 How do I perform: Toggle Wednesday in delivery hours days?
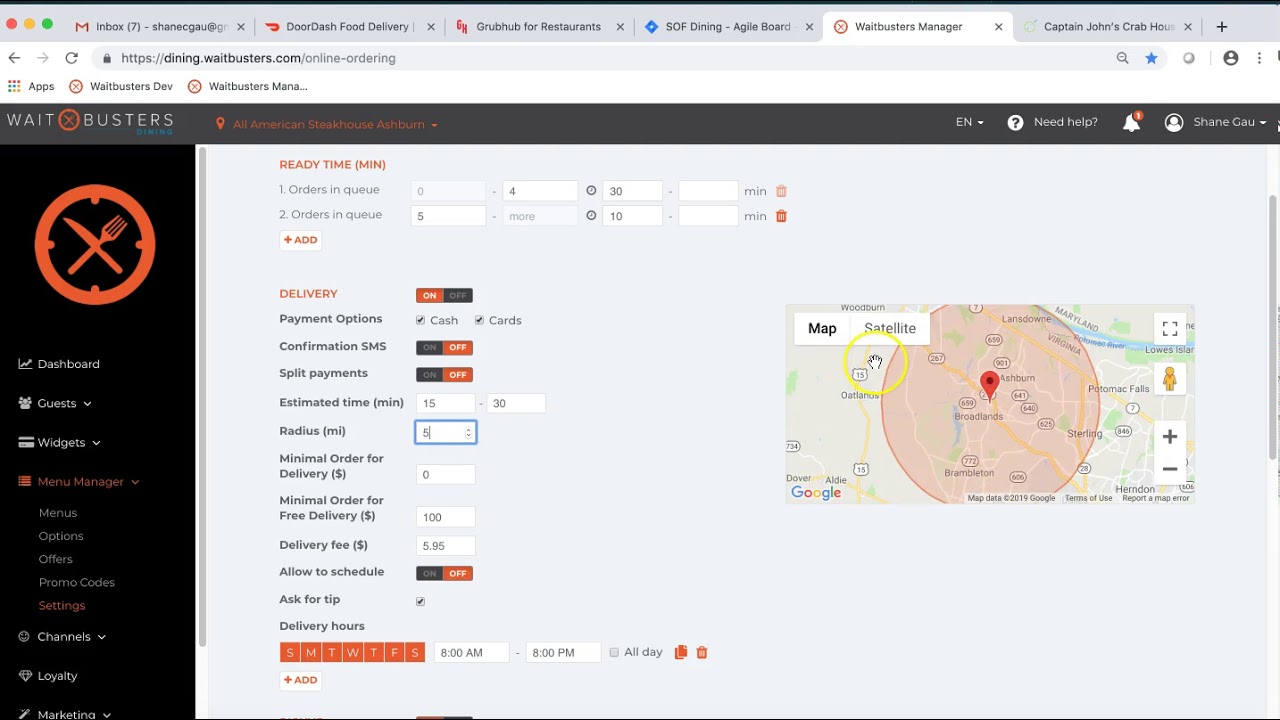(x=352, y=652)
